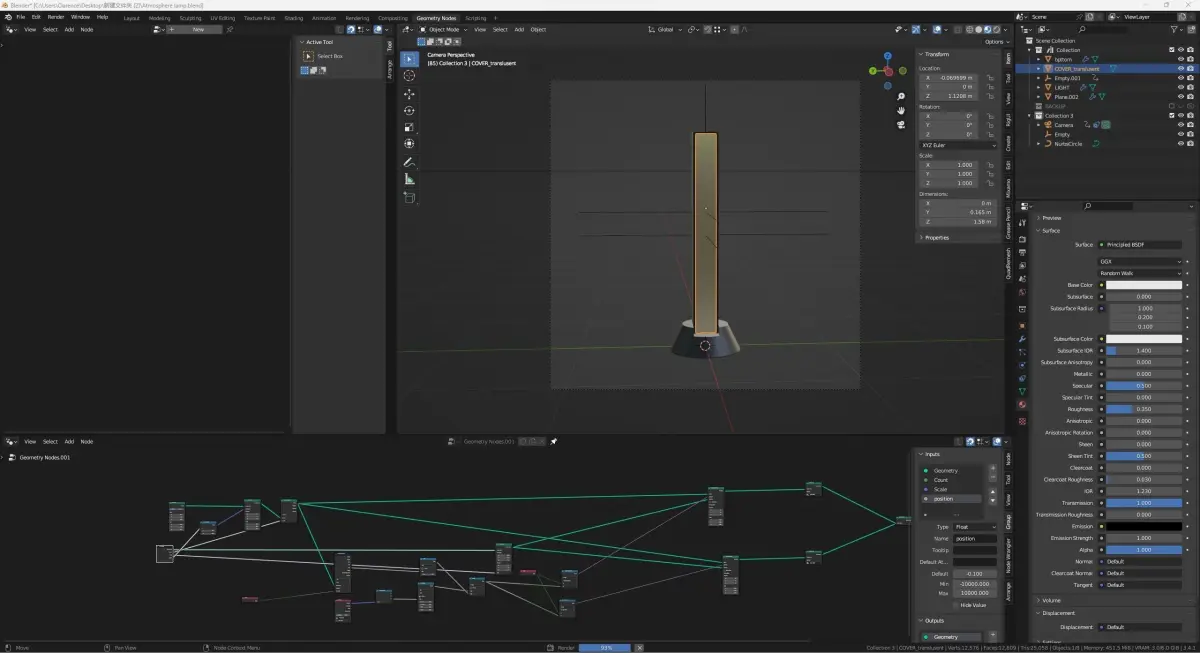Toggle the camera view icon in viewport
The height and width of the screenshot is (653, 1200).
click(x=901, y=124)
